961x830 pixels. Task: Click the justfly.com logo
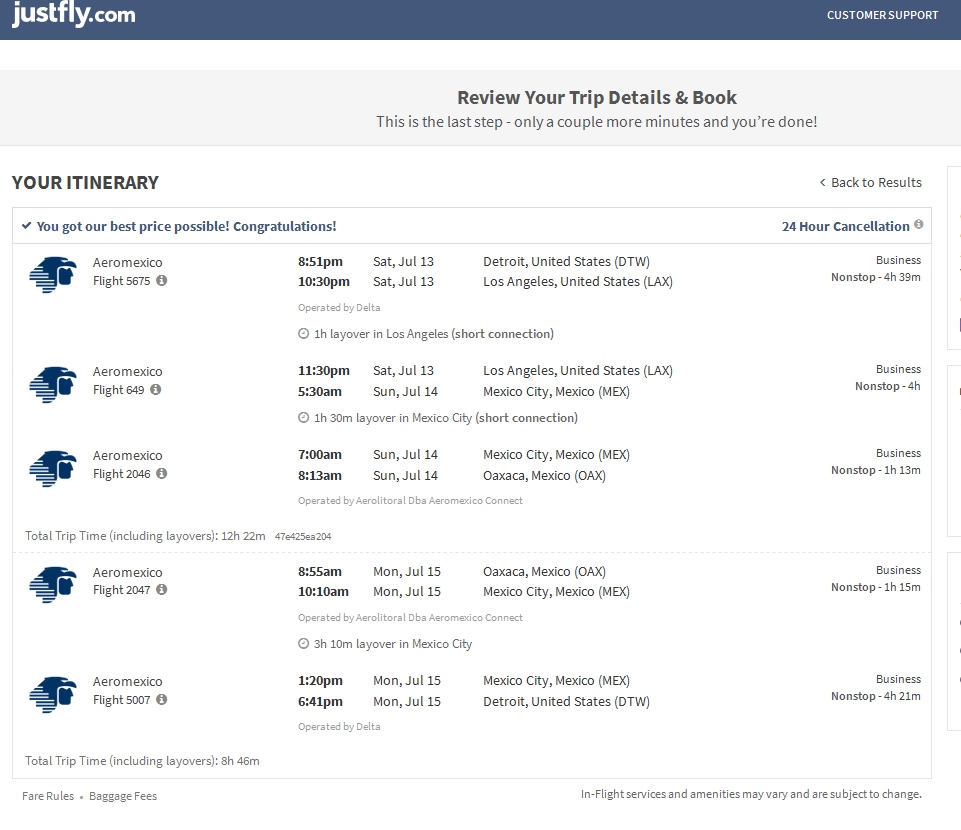pyautogui.click(x=73, y=15)
